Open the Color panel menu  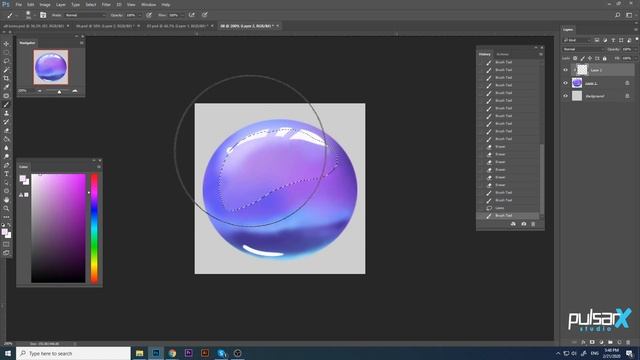[98, 167]
